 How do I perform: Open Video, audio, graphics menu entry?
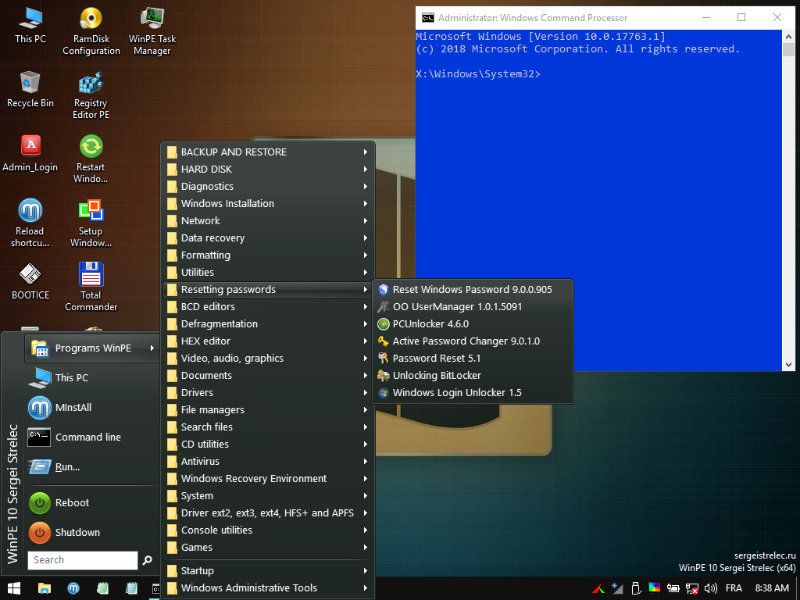(x=268, y=358)
